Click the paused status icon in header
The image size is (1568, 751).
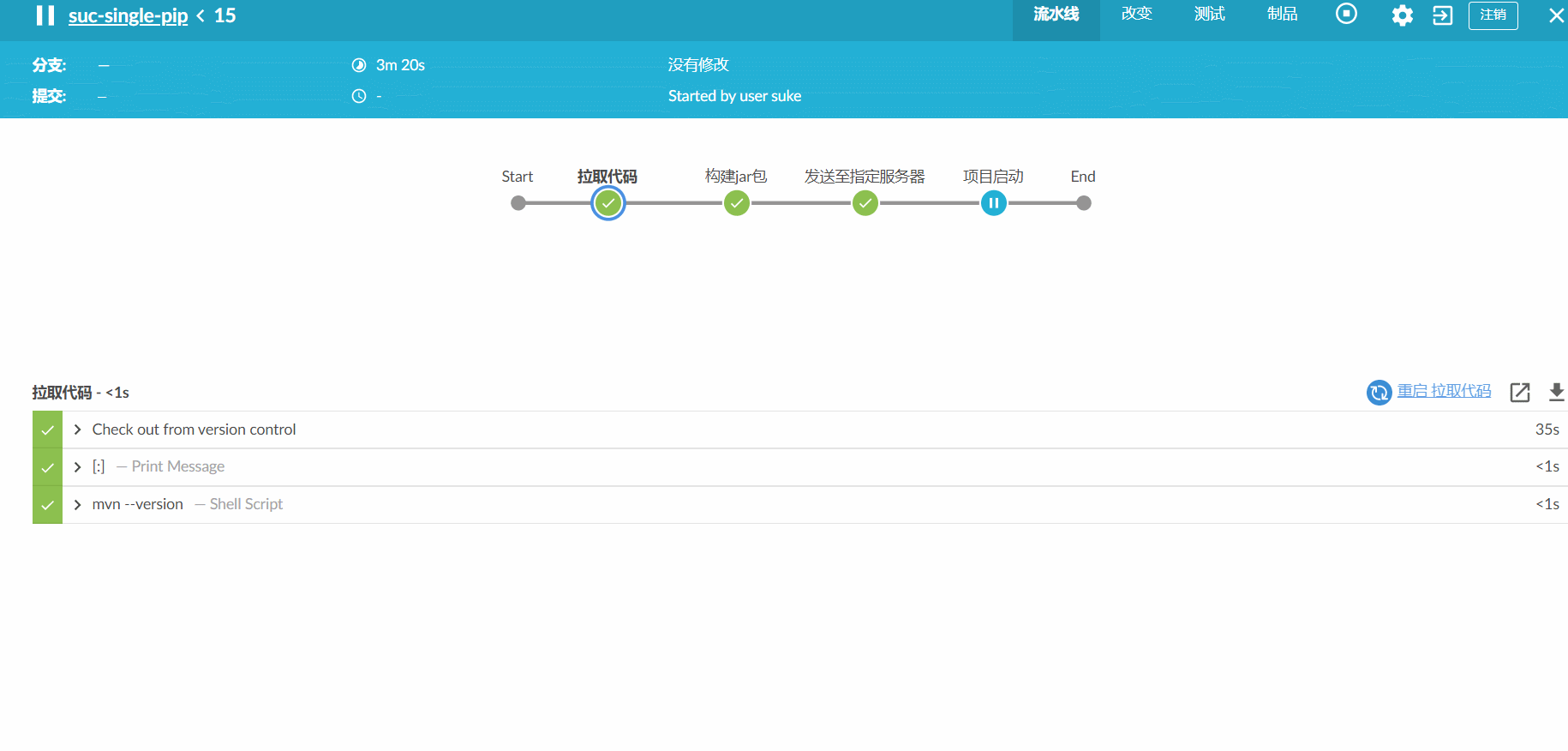tap(45, 15)
